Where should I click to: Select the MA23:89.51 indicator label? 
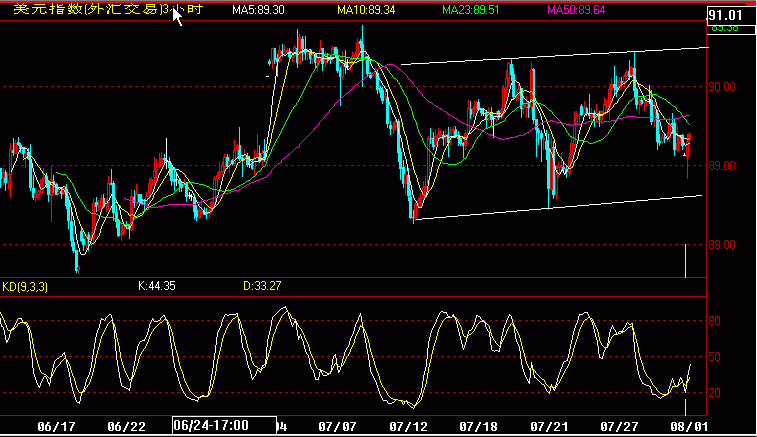coord(470,10)
